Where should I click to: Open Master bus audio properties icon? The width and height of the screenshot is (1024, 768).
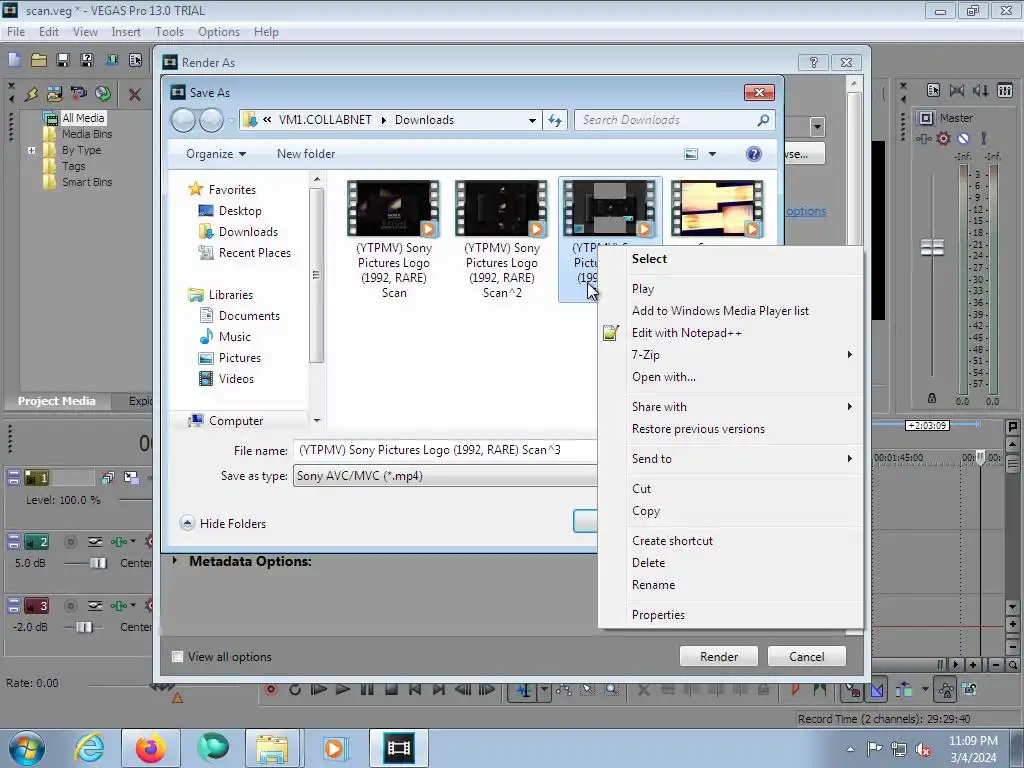pos(933,90)
